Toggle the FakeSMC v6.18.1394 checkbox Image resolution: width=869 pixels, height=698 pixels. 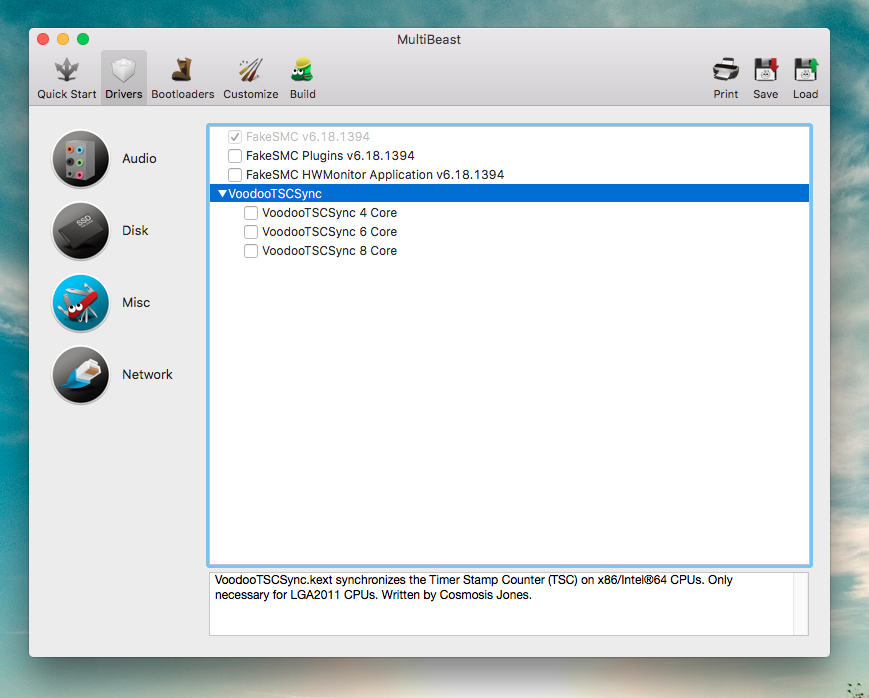click(235, 137)
